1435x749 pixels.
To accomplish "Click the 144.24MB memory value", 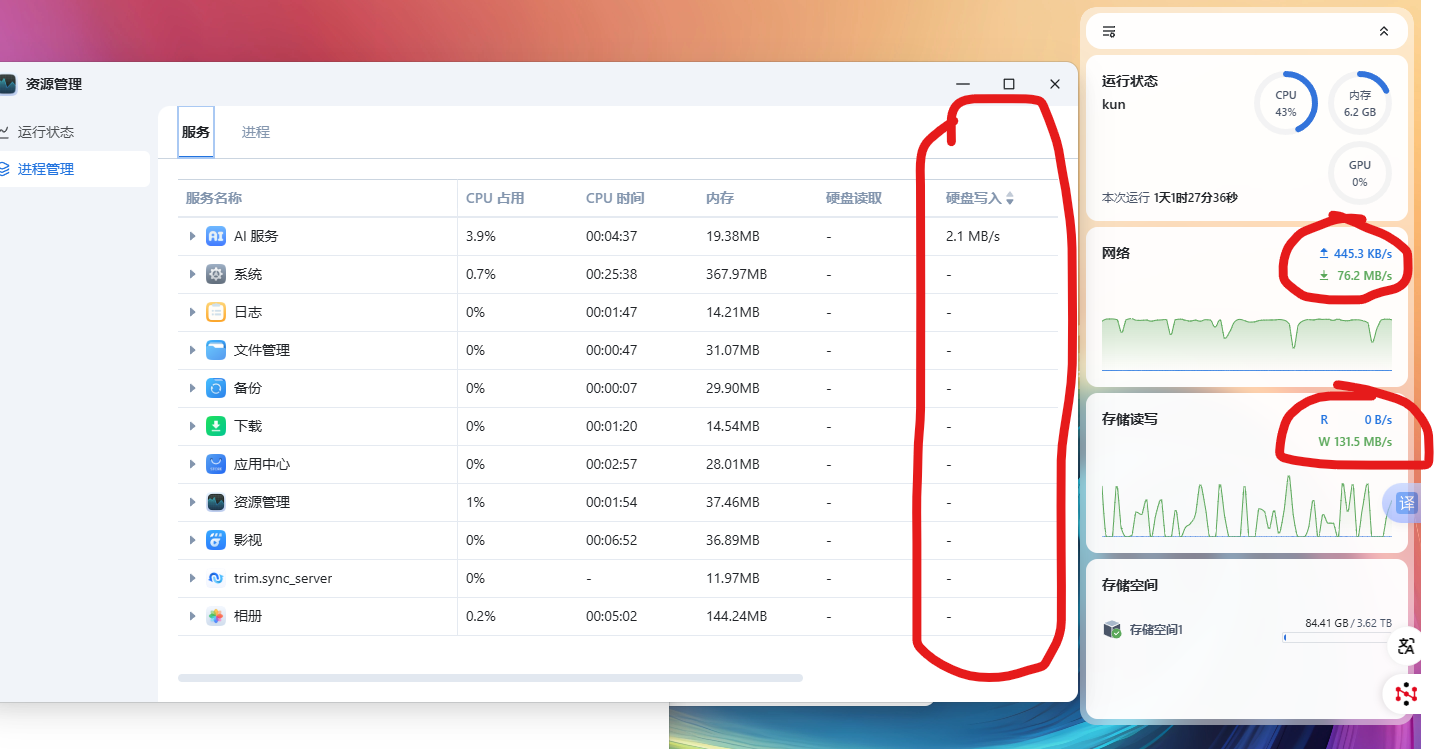I will click(x=736, y=616).
